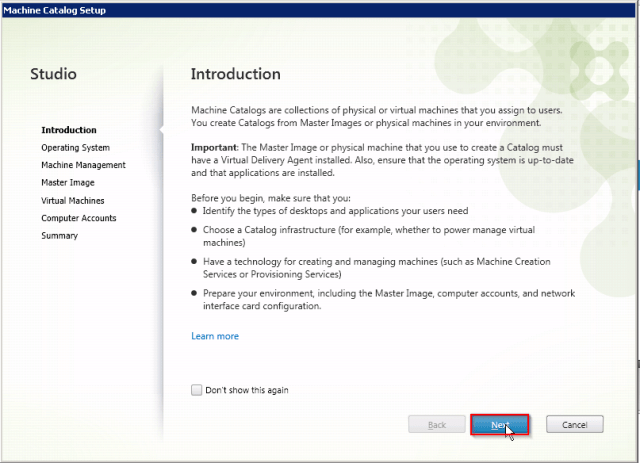Click the greyed-out Back button
The height and width of the screenshot is (463, 640).
click(x=437, y=425)
